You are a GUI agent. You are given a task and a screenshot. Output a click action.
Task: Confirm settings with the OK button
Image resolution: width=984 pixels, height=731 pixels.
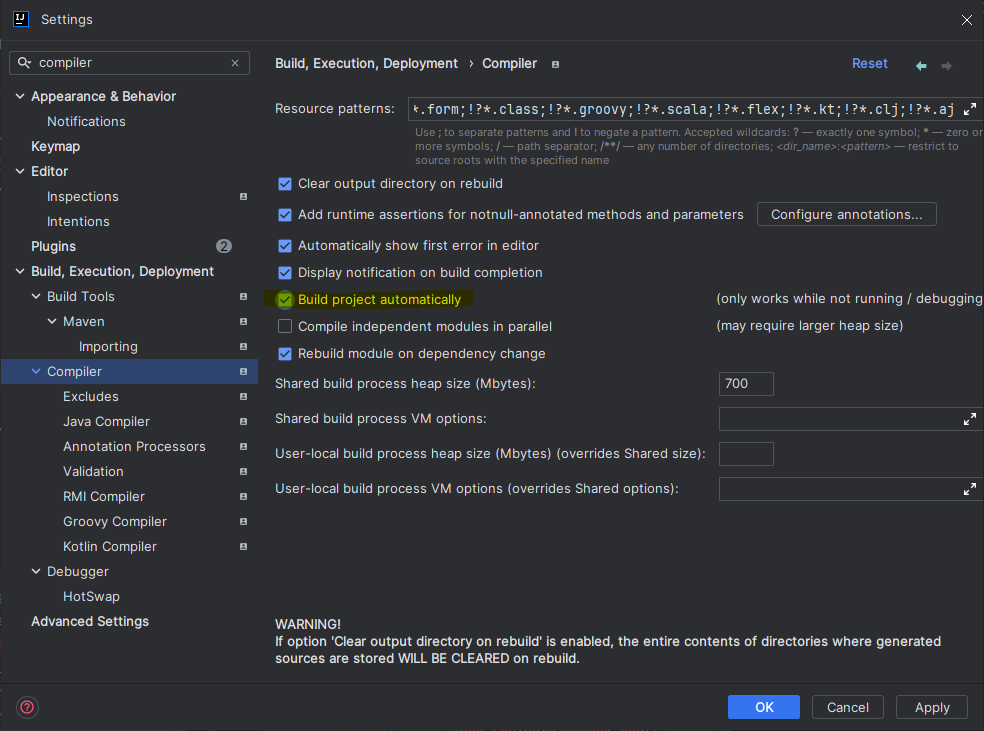point(764,707)
